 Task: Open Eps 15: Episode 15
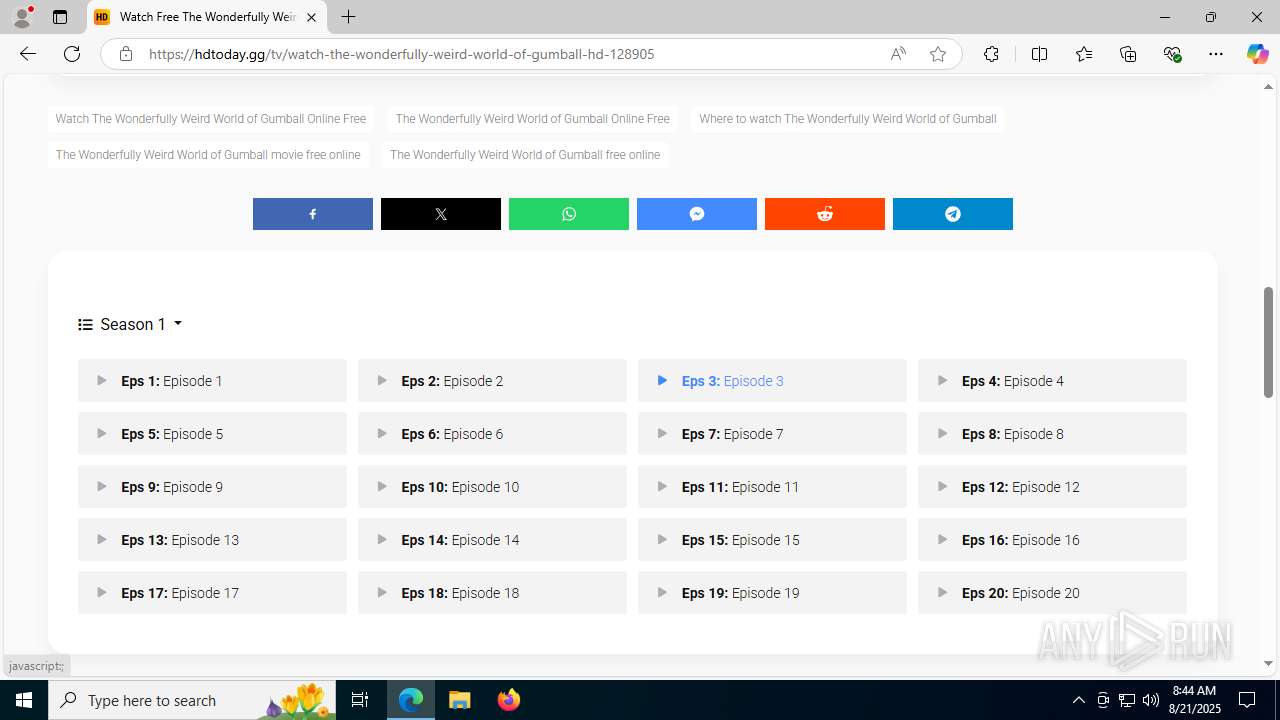coord(772,540)
